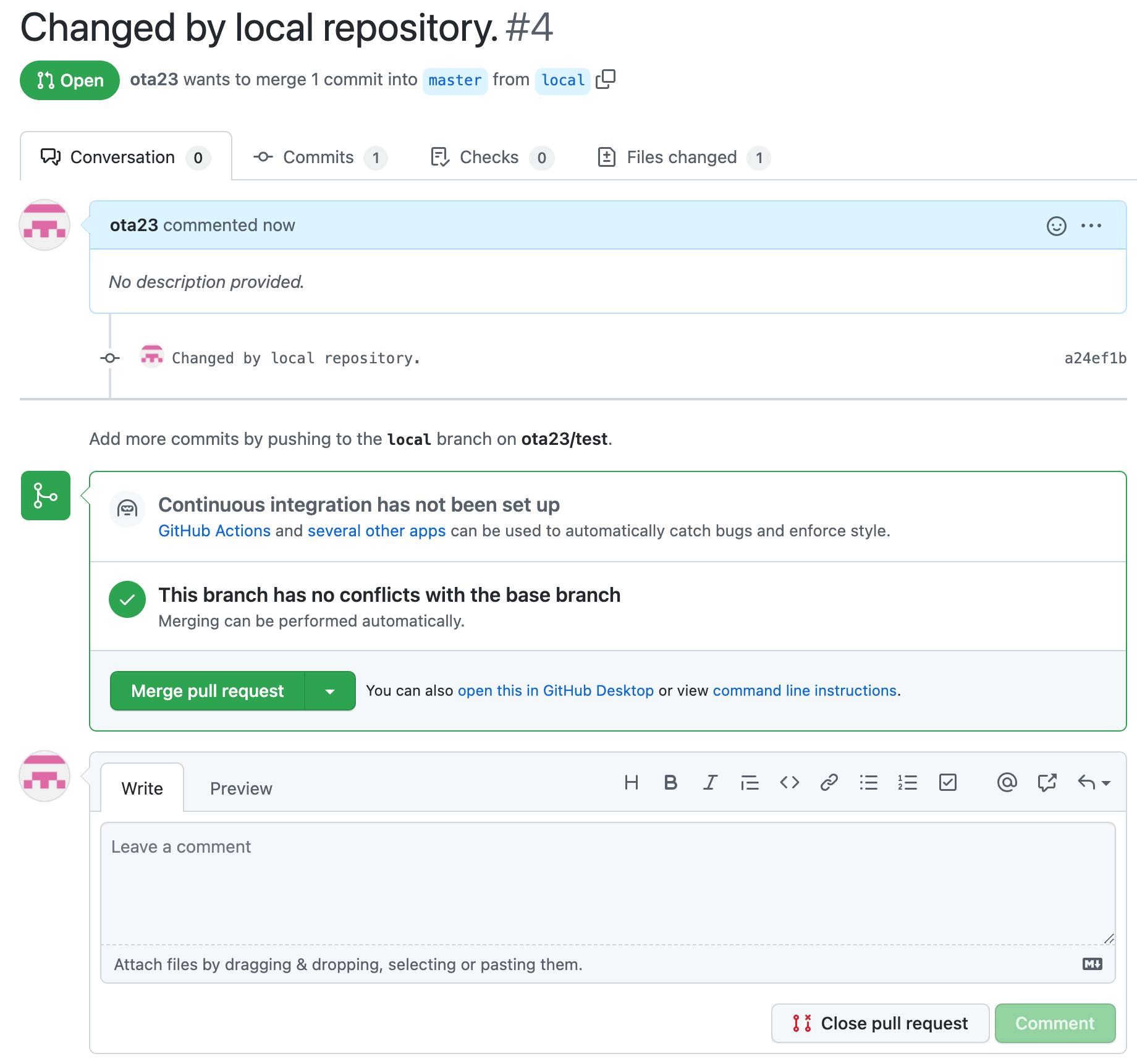This screenshot has height=1064, width=1137.
Task: Insert a numbered list
Action: 908,783
